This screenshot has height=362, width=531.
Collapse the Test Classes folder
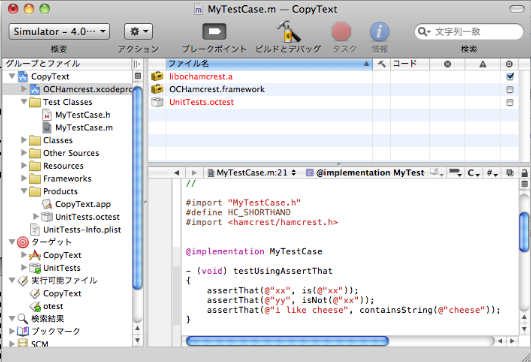pyautogui.click(x=24, y=102)
